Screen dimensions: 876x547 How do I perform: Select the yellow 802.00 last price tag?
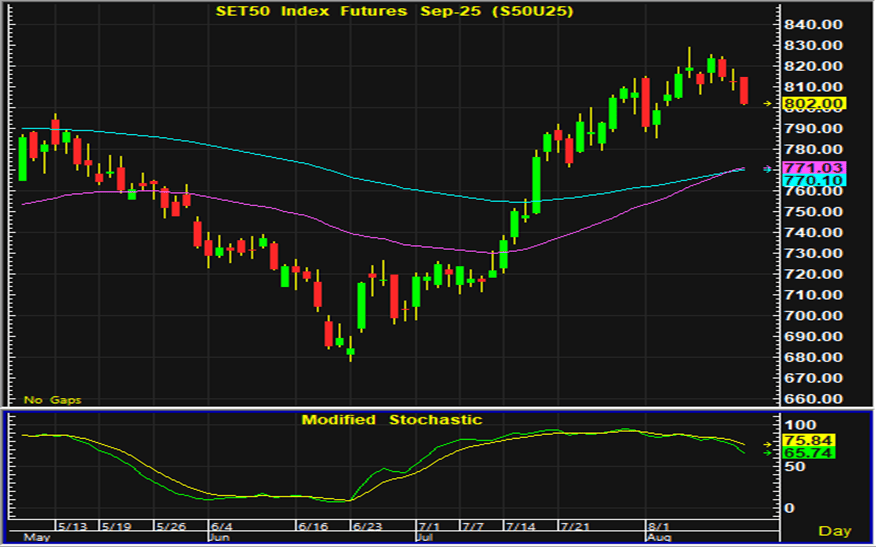point(815,103)
